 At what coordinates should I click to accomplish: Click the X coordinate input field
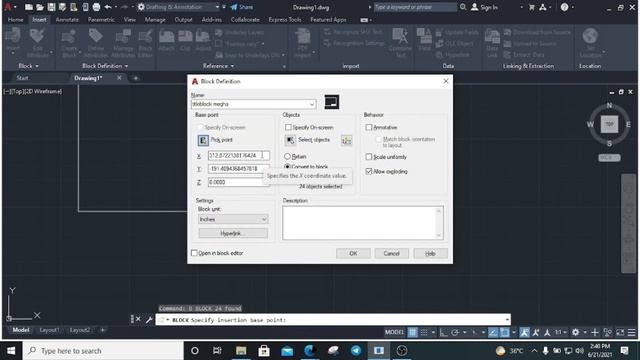(238, 156)
